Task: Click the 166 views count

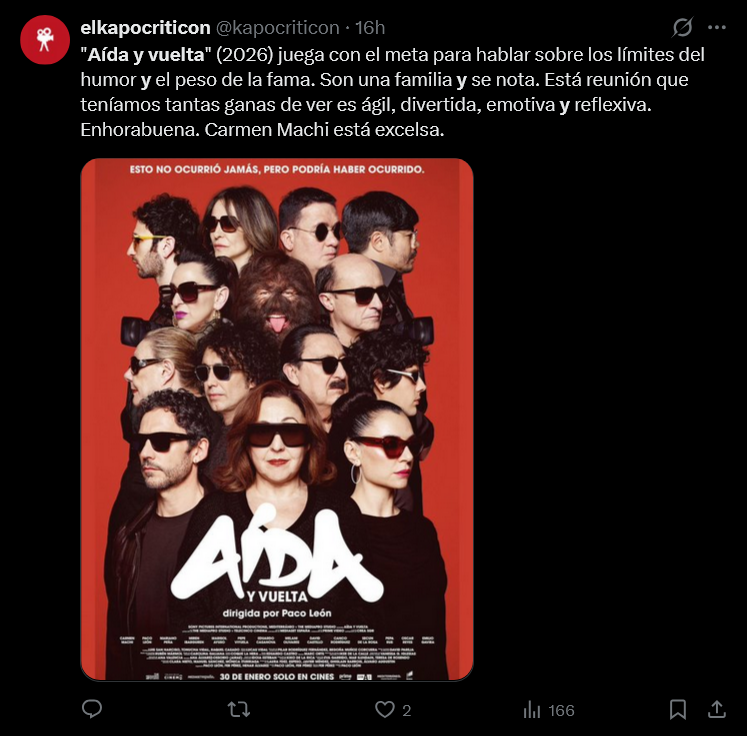Action: pyautogui.click(x=561, y=710)
